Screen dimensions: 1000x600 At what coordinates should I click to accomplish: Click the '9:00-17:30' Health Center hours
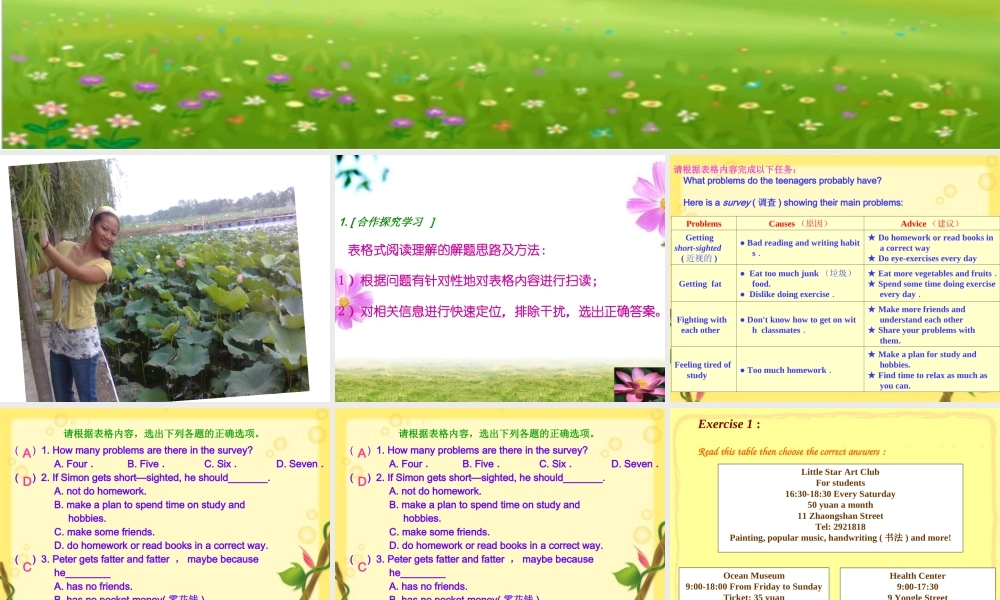[917, 587]
